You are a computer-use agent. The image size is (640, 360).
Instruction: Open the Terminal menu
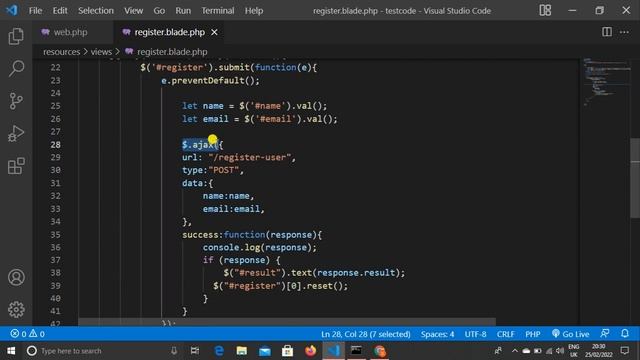218,11
